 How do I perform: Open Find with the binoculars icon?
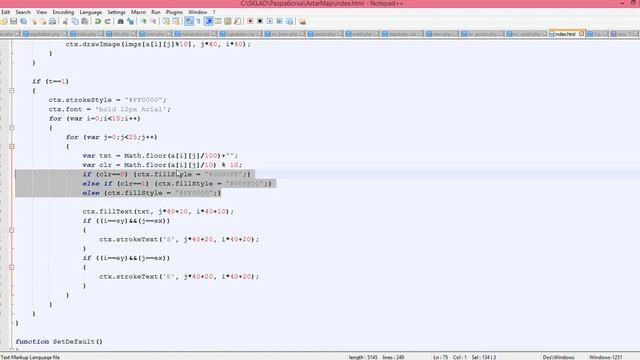pyautogui.click(x=120, y=21)
